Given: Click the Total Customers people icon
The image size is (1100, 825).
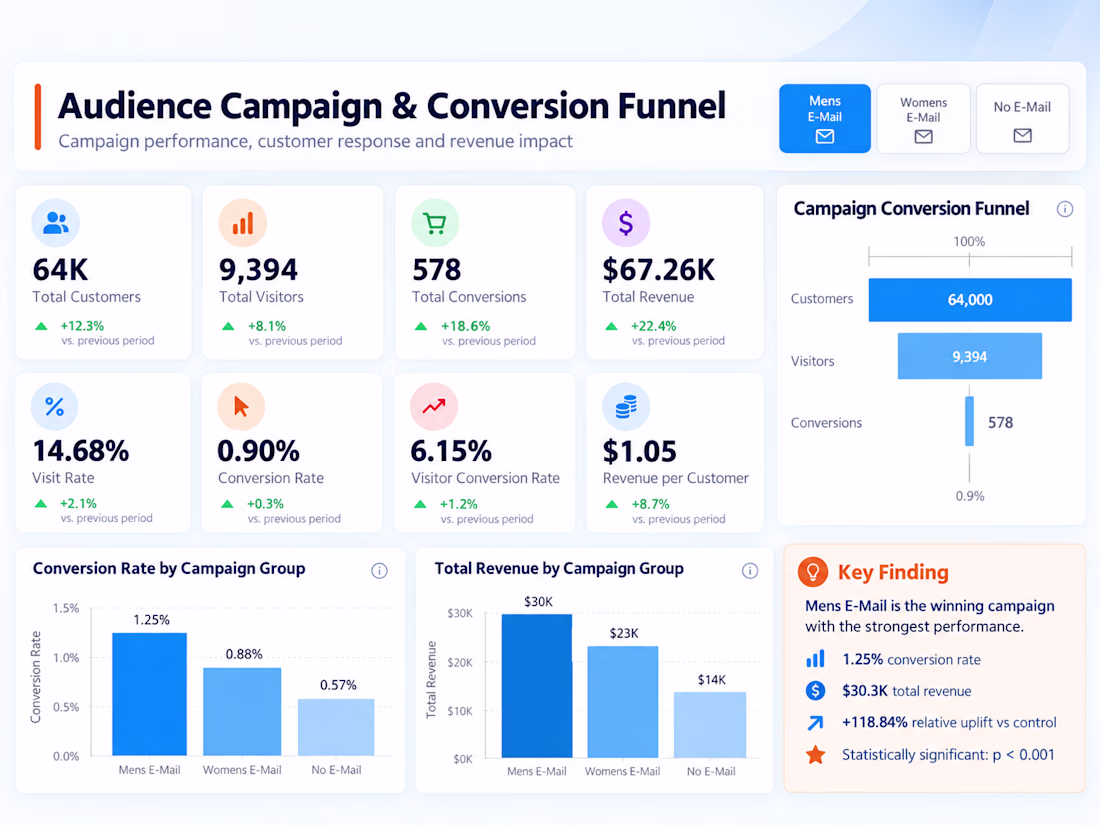Looking at the screenshot, I should (55, 223).
